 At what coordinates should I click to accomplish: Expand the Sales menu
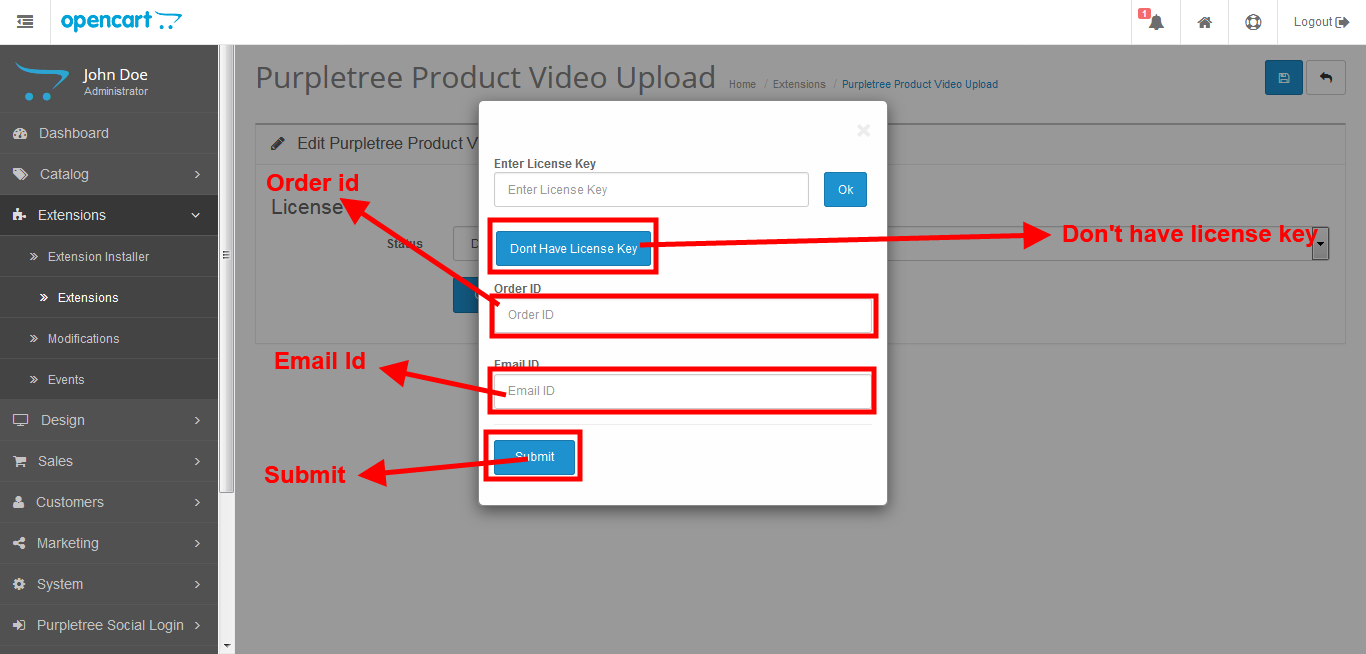[109, 461]
